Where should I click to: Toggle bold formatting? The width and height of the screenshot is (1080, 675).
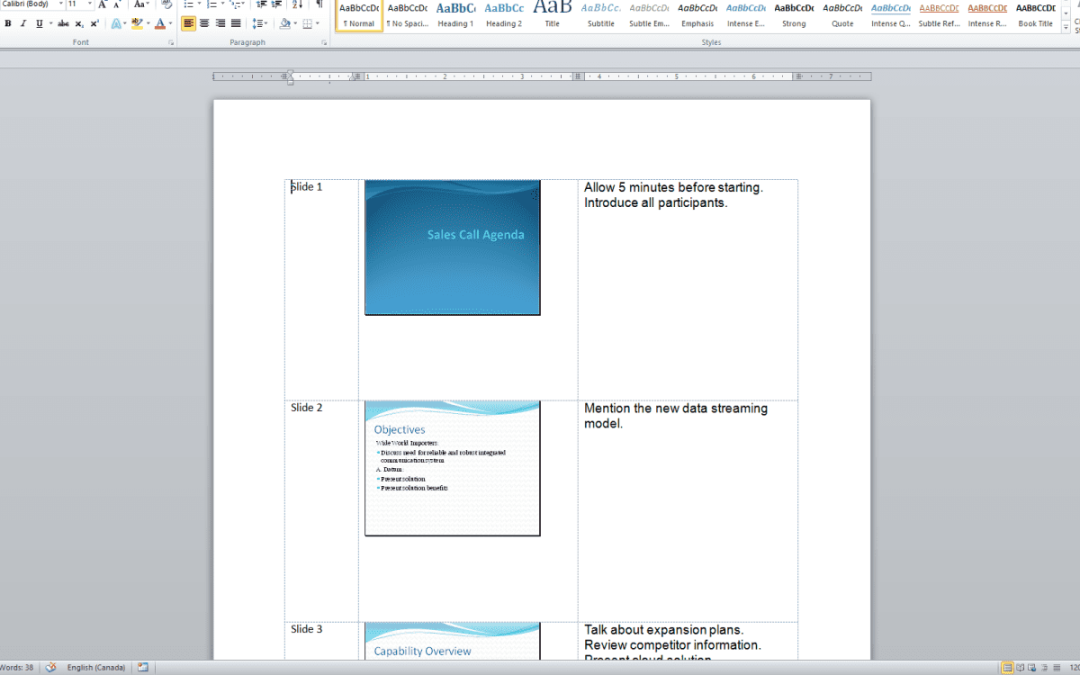coord(8,23)
